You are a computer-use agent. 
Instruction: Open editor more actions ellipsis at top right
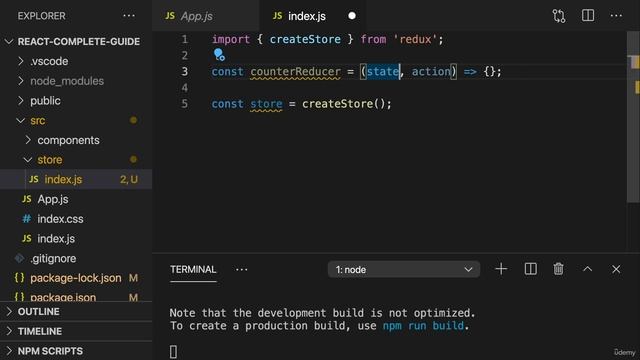pyautogui.click(x=616, y=16)
